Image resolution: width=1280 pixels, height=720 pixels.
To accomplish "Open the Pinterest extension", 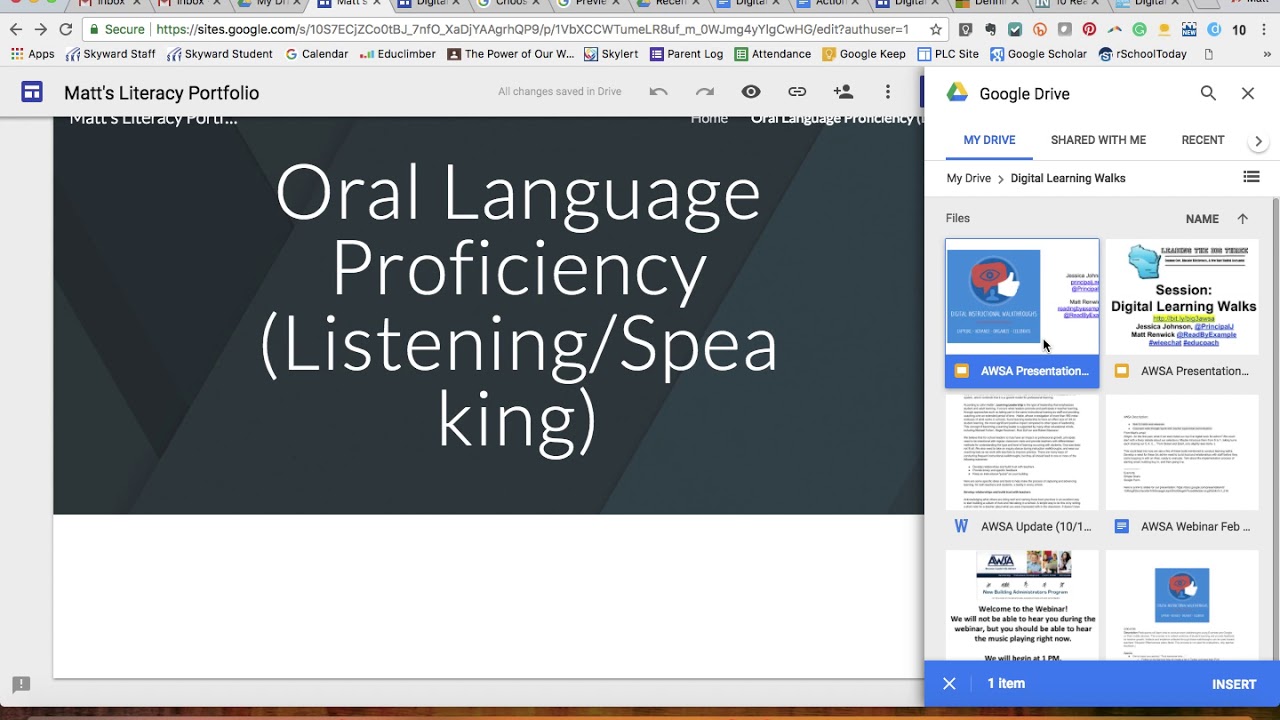I will click(x=1089, y=30).
